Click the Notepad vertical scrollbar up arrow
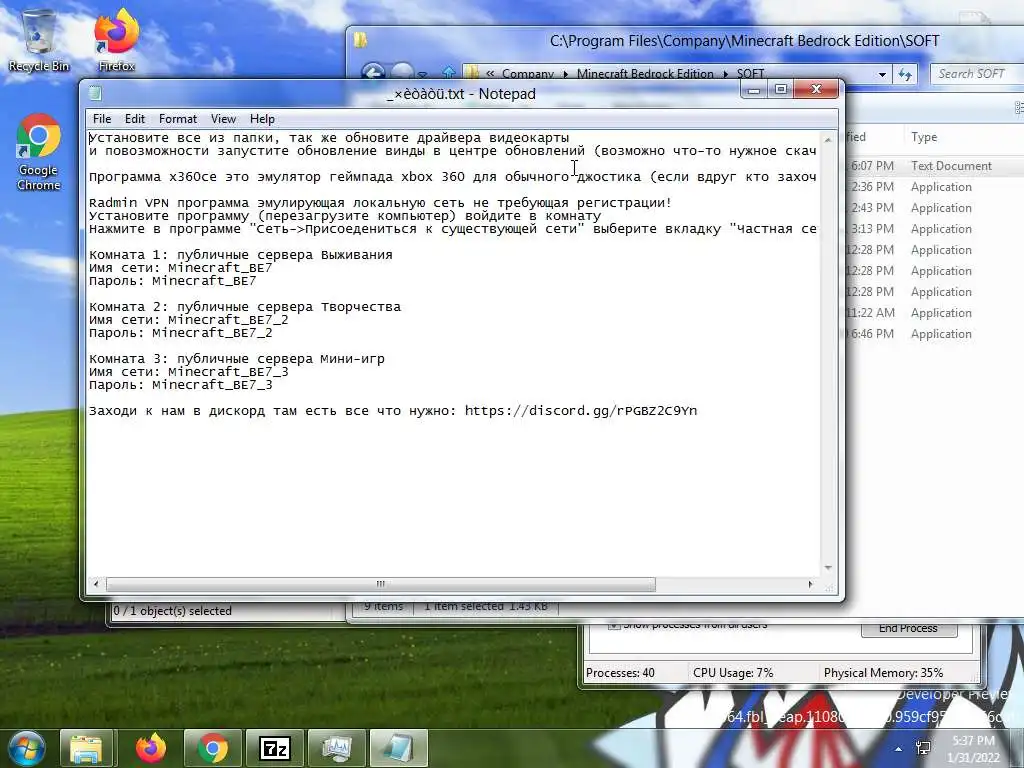Image resolution: width=1024 pixels, height=768 pixels. (x=827, y=139)
